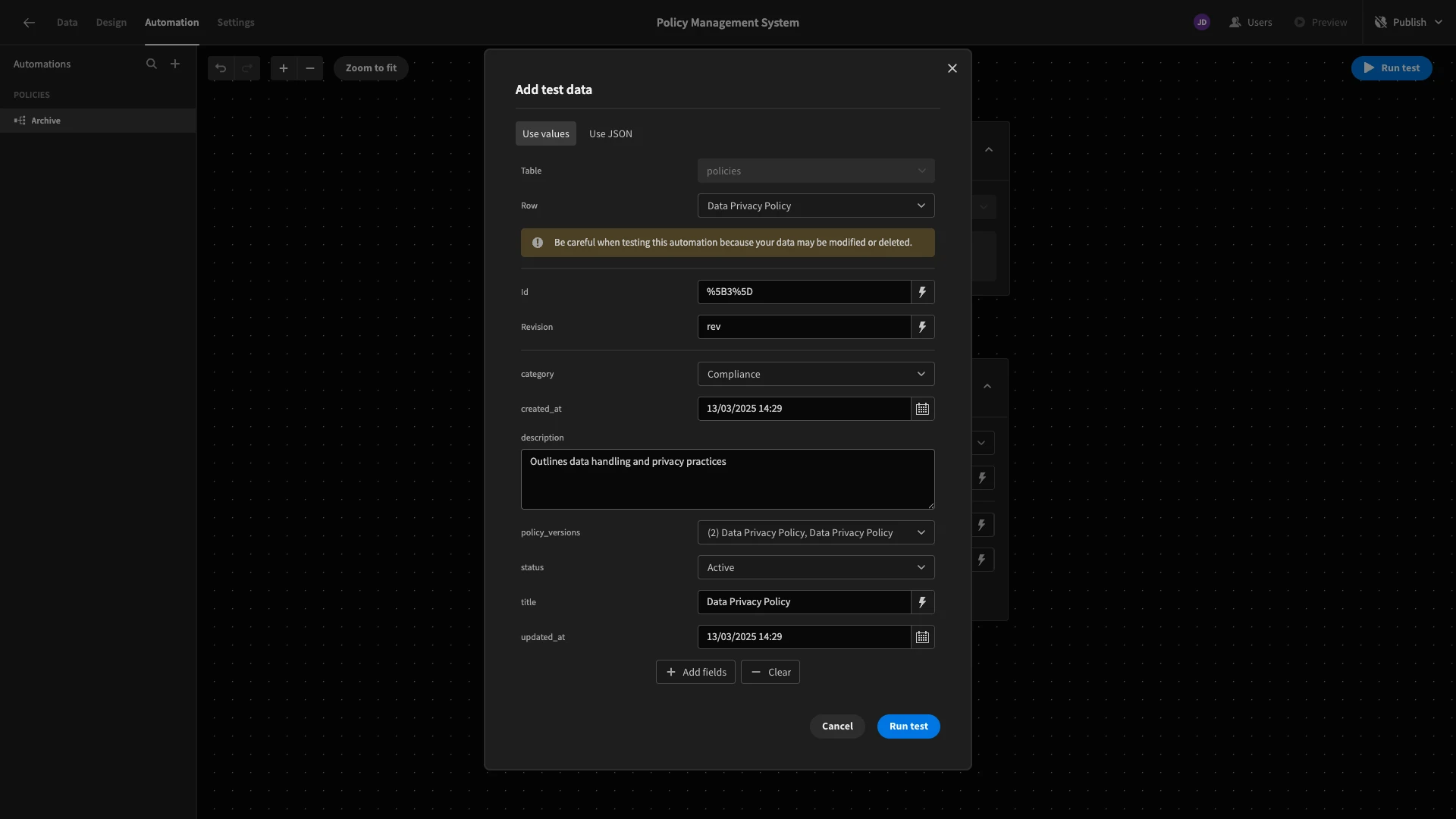1456x819 pixels.
Task: Open bindings lightning icon for title field
Action: pyautogui.click(x=922, y=602)
